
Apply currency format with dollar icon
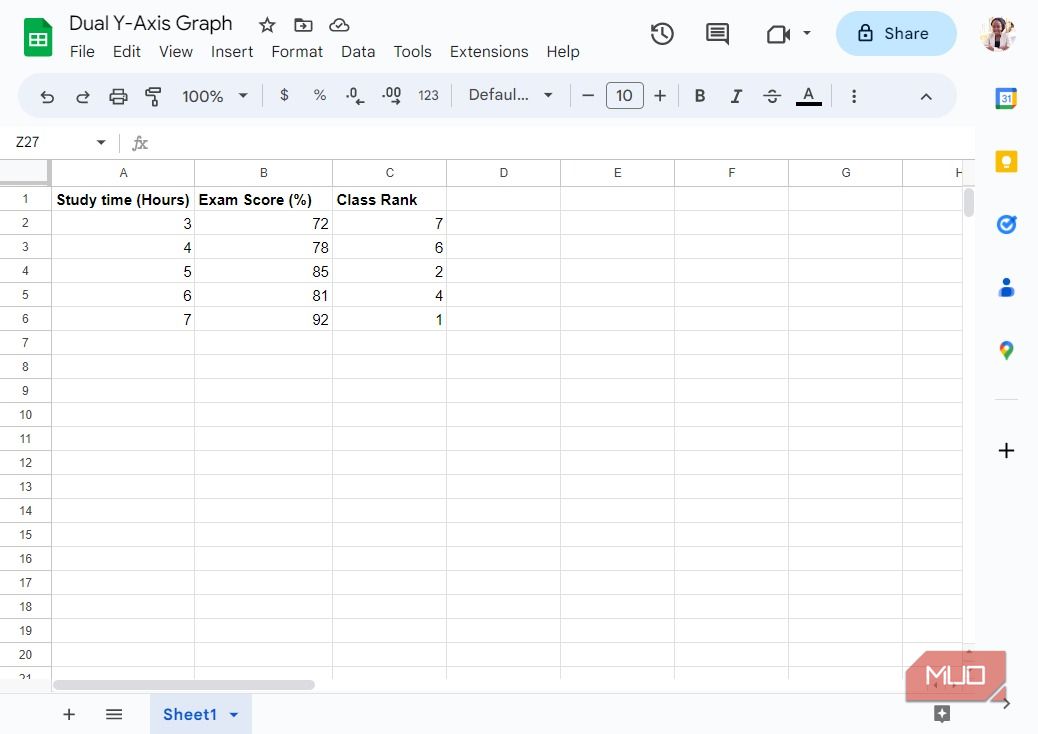[x=284, y=96]
